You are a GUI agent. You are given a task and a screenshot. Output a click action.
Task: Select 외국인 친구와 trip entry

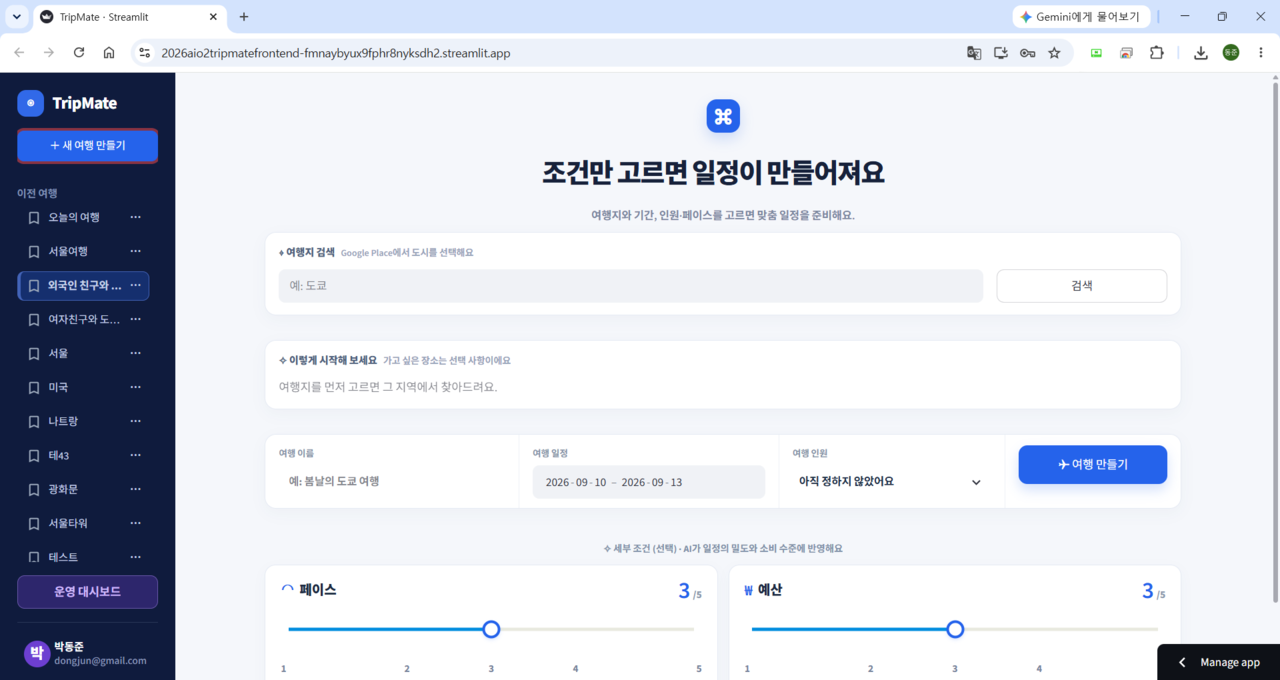click(83, 285)
